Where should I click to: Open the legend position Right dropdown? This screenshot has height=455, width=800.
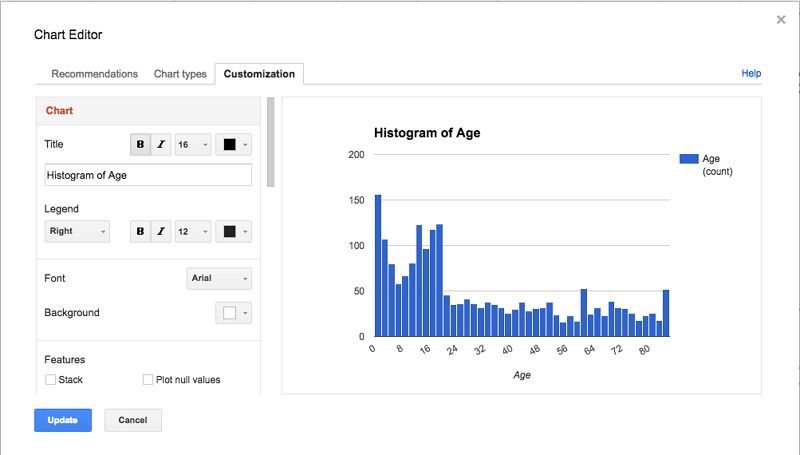point(77,231)
